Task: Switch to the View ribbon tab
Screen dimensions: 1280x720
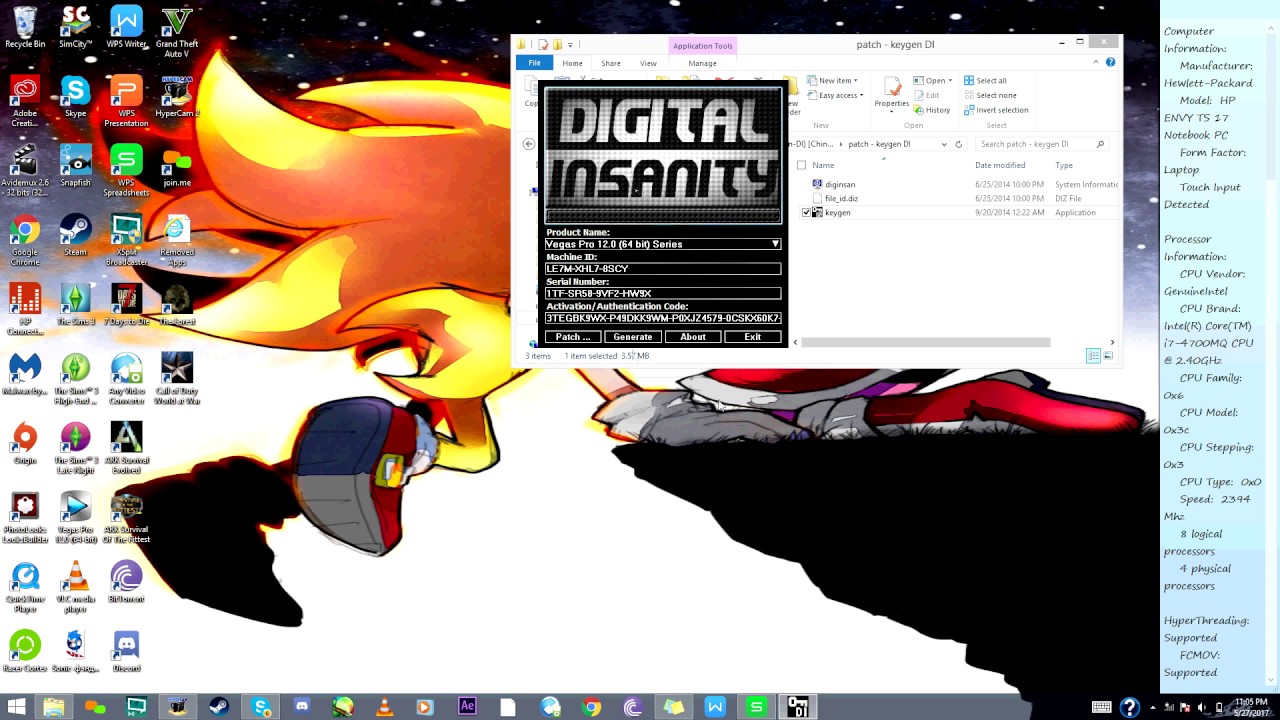Action: (648, 63)
